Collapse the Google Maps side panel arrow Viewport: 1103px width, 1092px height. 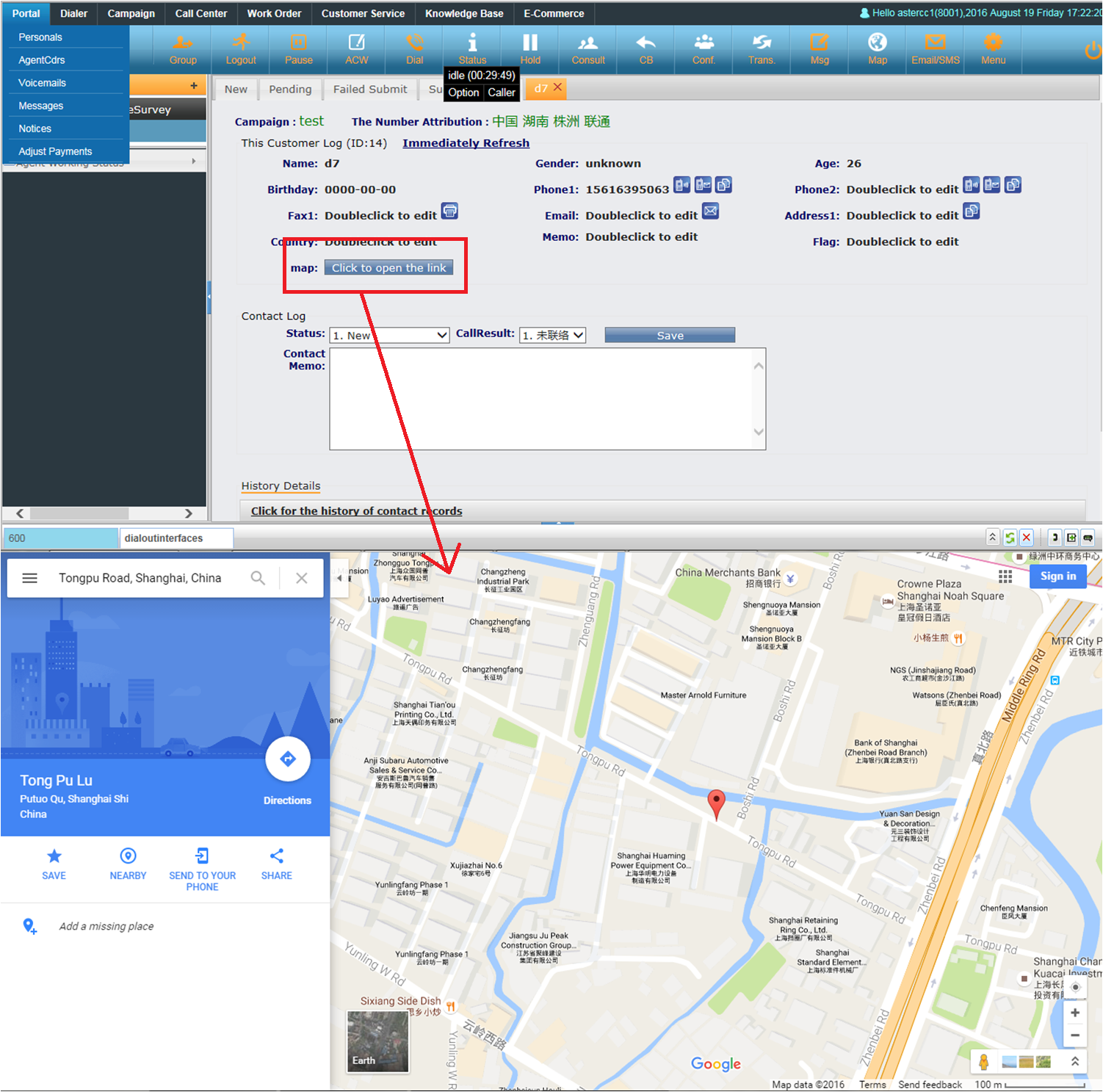click(339, 578)
